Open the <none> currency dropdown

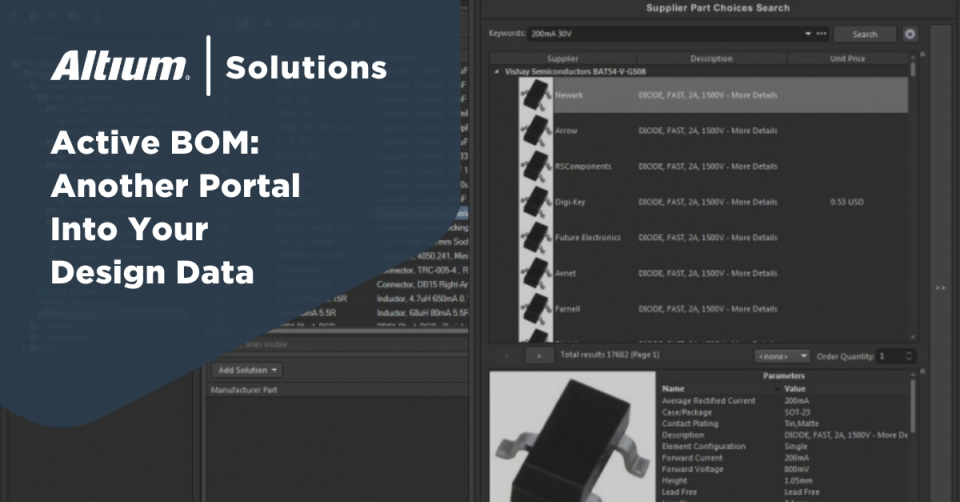coord(783,356)
